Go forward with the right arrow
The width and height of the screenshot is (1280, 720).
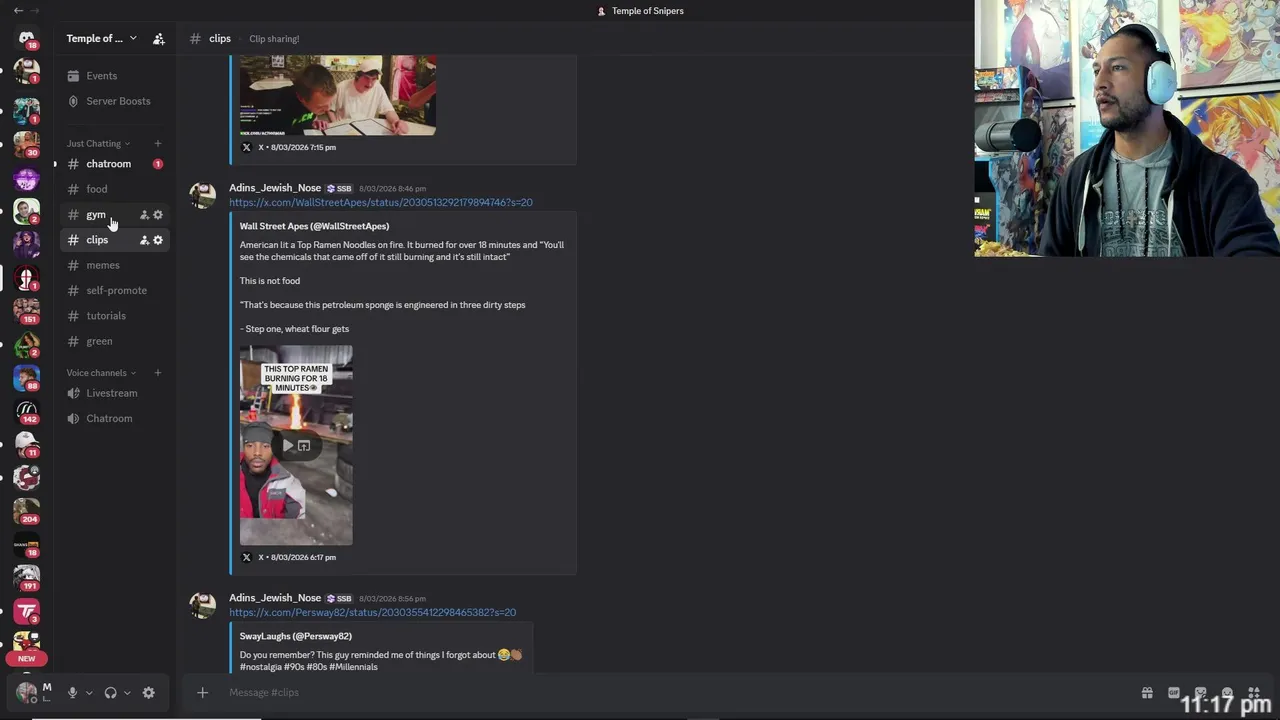click(36, 11)
